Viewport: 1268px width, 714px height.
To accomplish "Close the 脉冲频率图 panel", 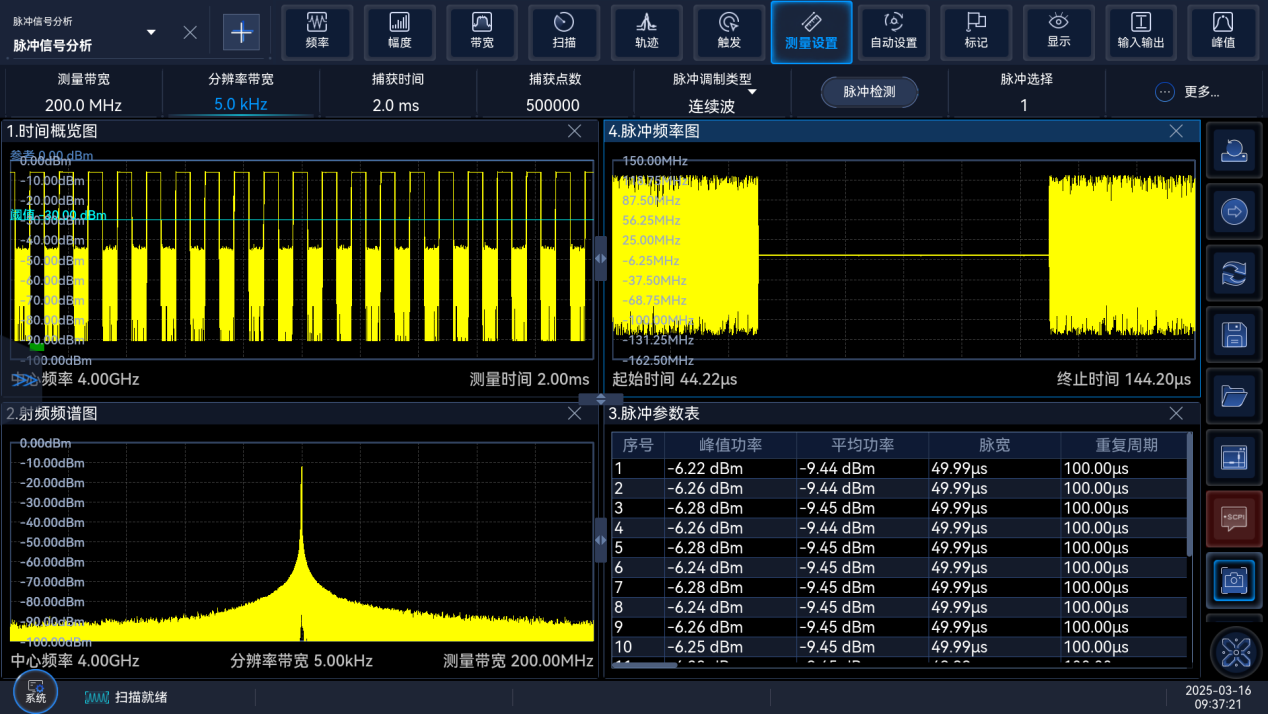I will pyautogui.click(x=1176, y=131).
